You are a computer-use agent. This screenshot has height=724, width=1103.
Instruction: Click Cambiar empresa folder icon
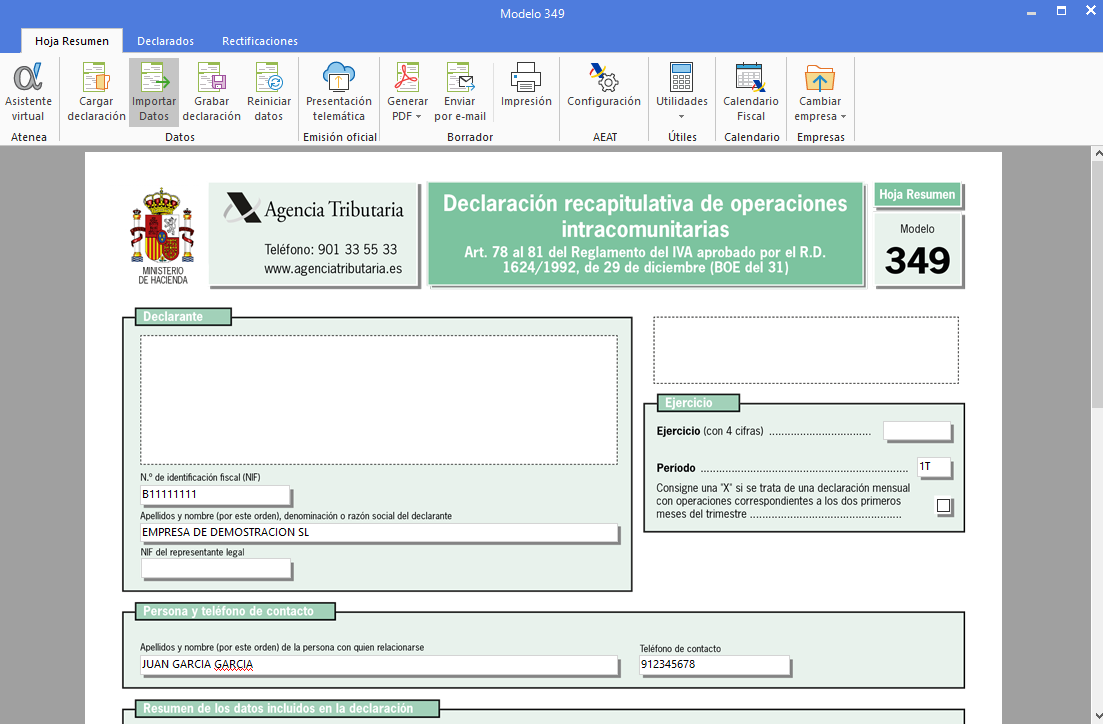(820, 77)
